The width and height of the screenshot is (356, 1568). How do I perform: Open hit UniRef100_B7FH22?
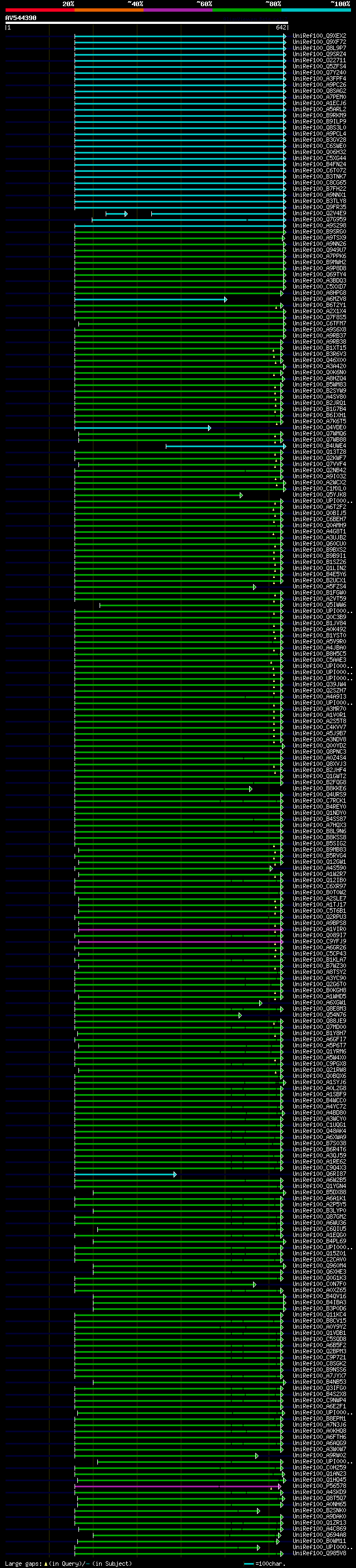319,189
